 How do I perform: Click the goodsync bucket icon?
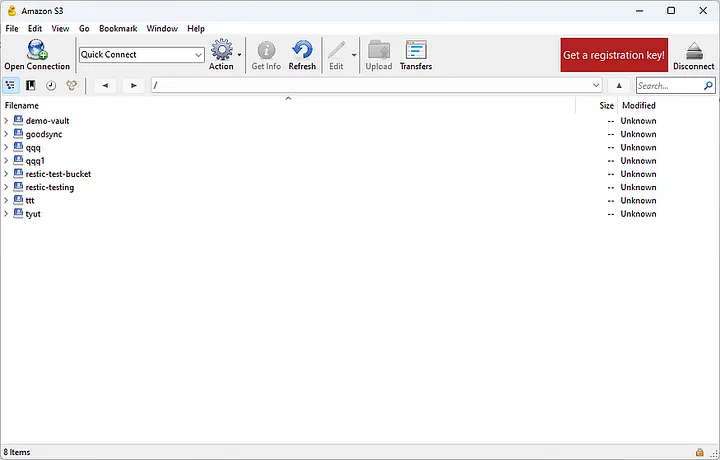pyautogui.click(x=18, y=134)
